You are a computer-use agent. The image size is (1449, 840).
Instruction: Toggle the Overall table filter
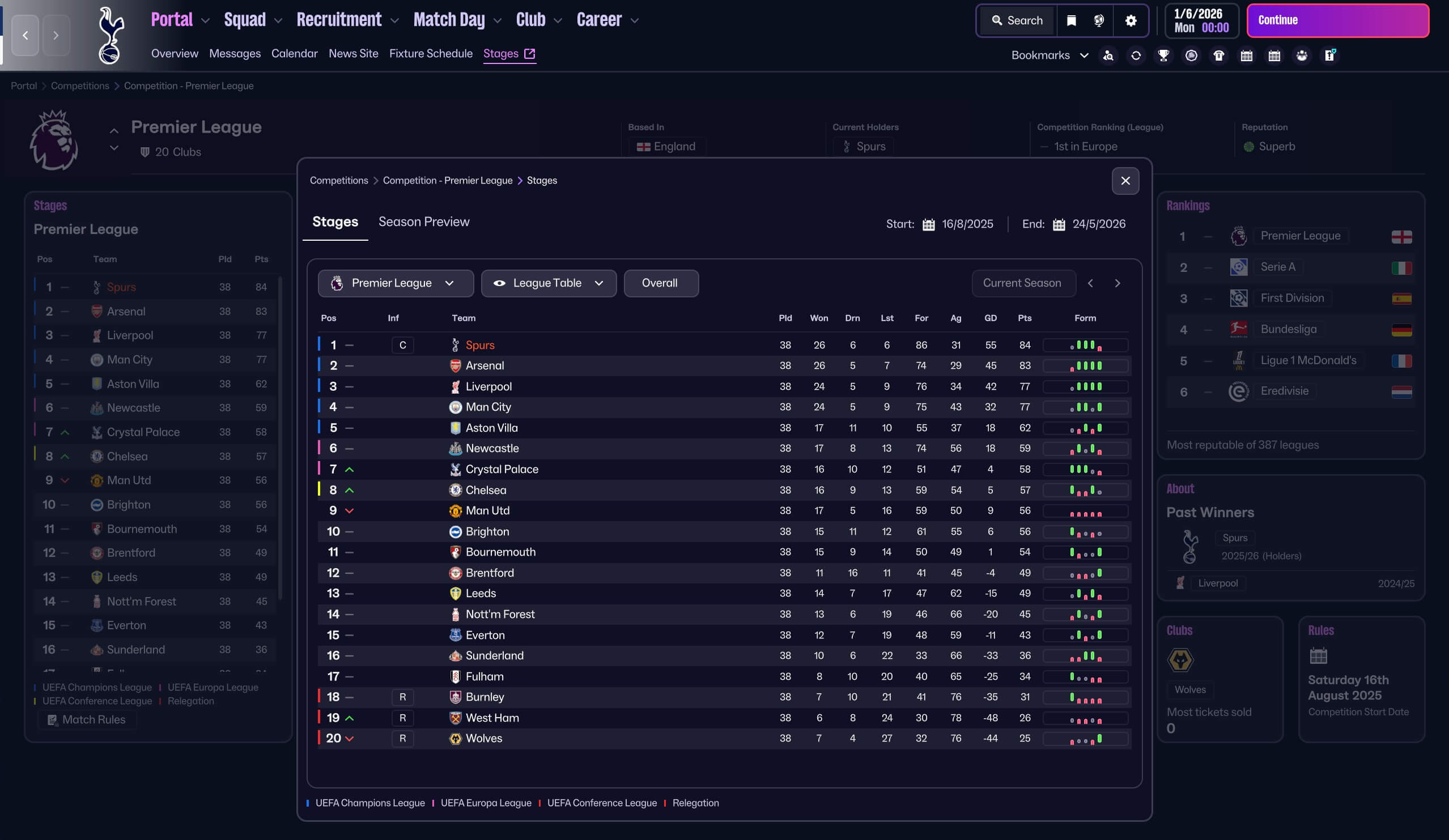click(x=661, y=283)
